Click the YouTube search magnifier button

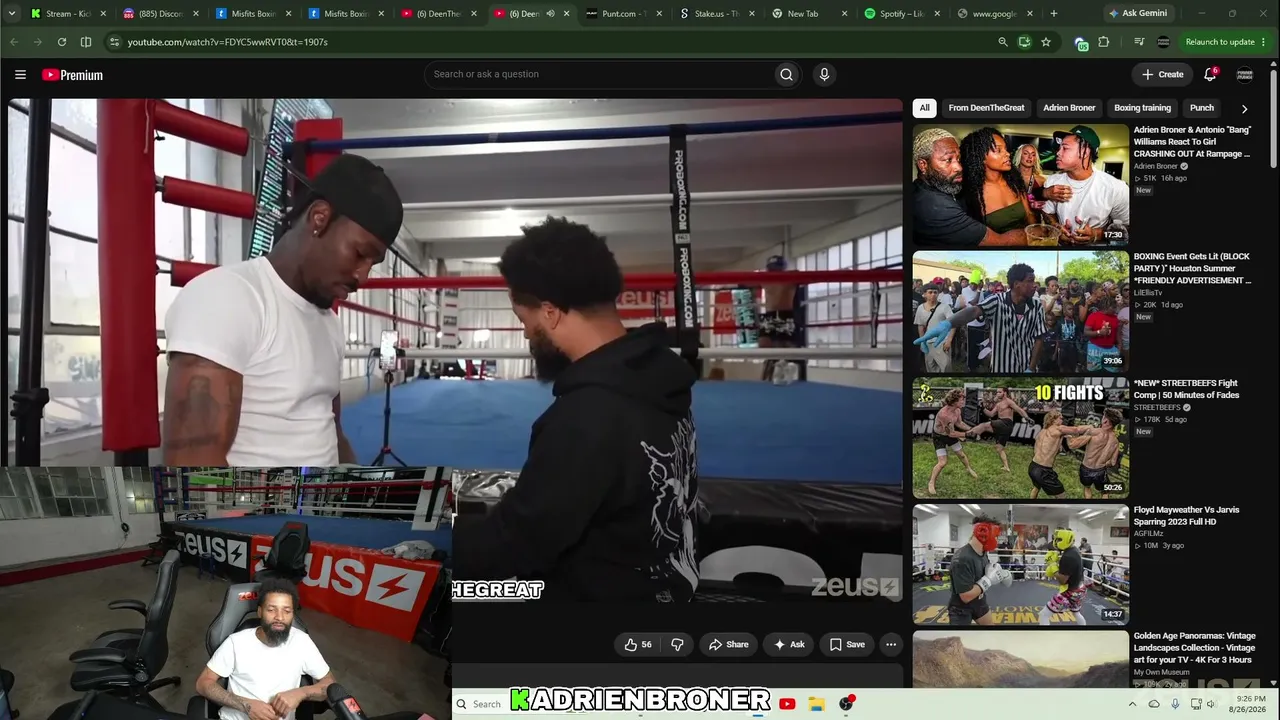pos(786,74)
